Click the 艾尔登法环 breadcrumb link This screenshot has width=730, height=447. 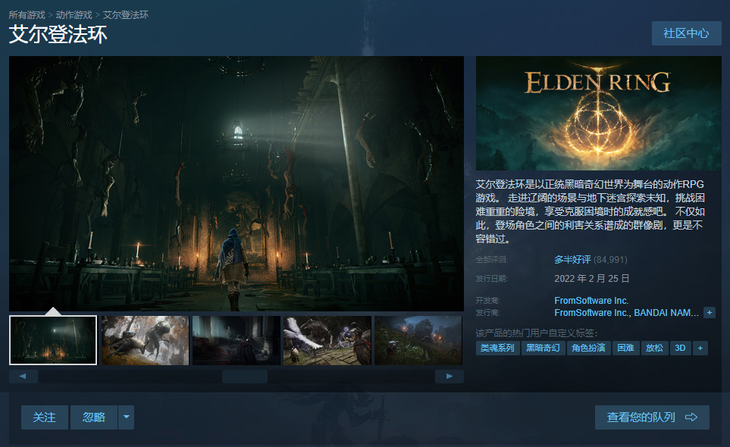click(x=126, y=15)
